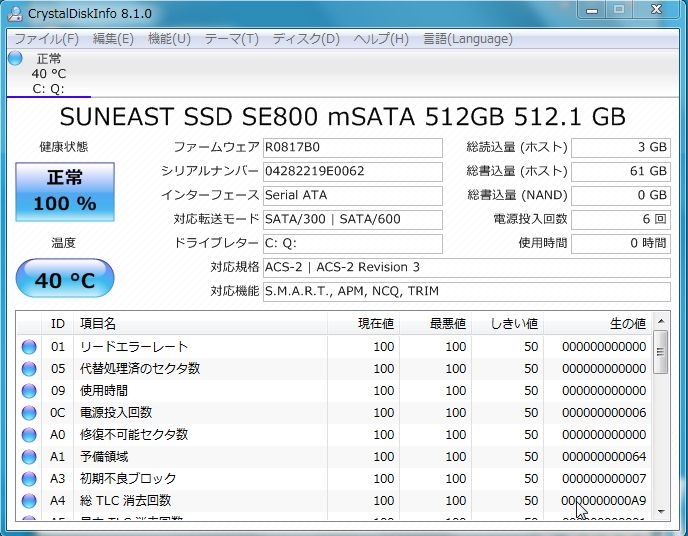Click the 使用時間 value 0 時間
Viewport: 688px width, 536px height.
coord(621,243)
